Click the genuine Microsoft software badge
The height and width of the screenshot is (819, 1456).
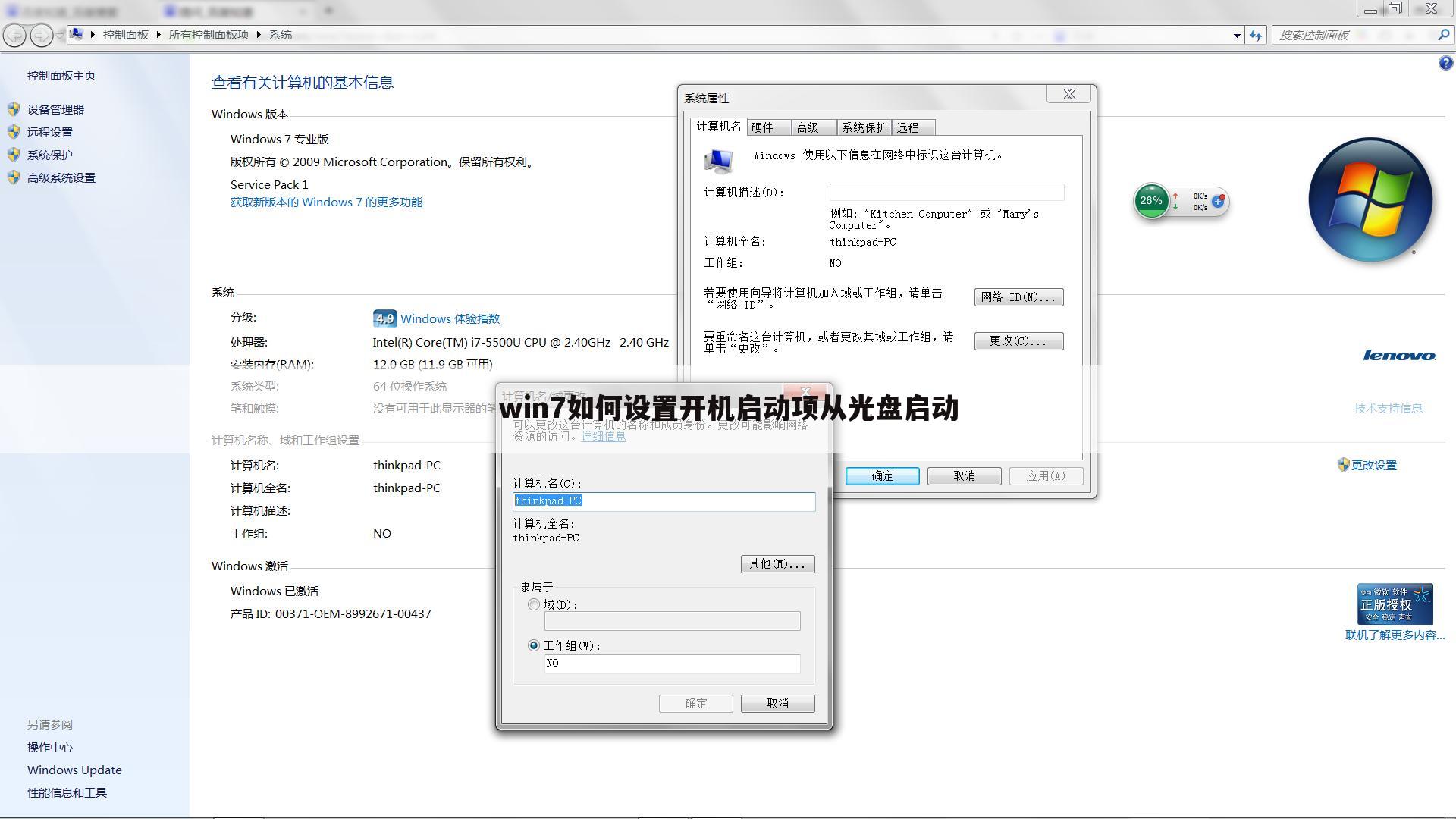[1395, 604]
